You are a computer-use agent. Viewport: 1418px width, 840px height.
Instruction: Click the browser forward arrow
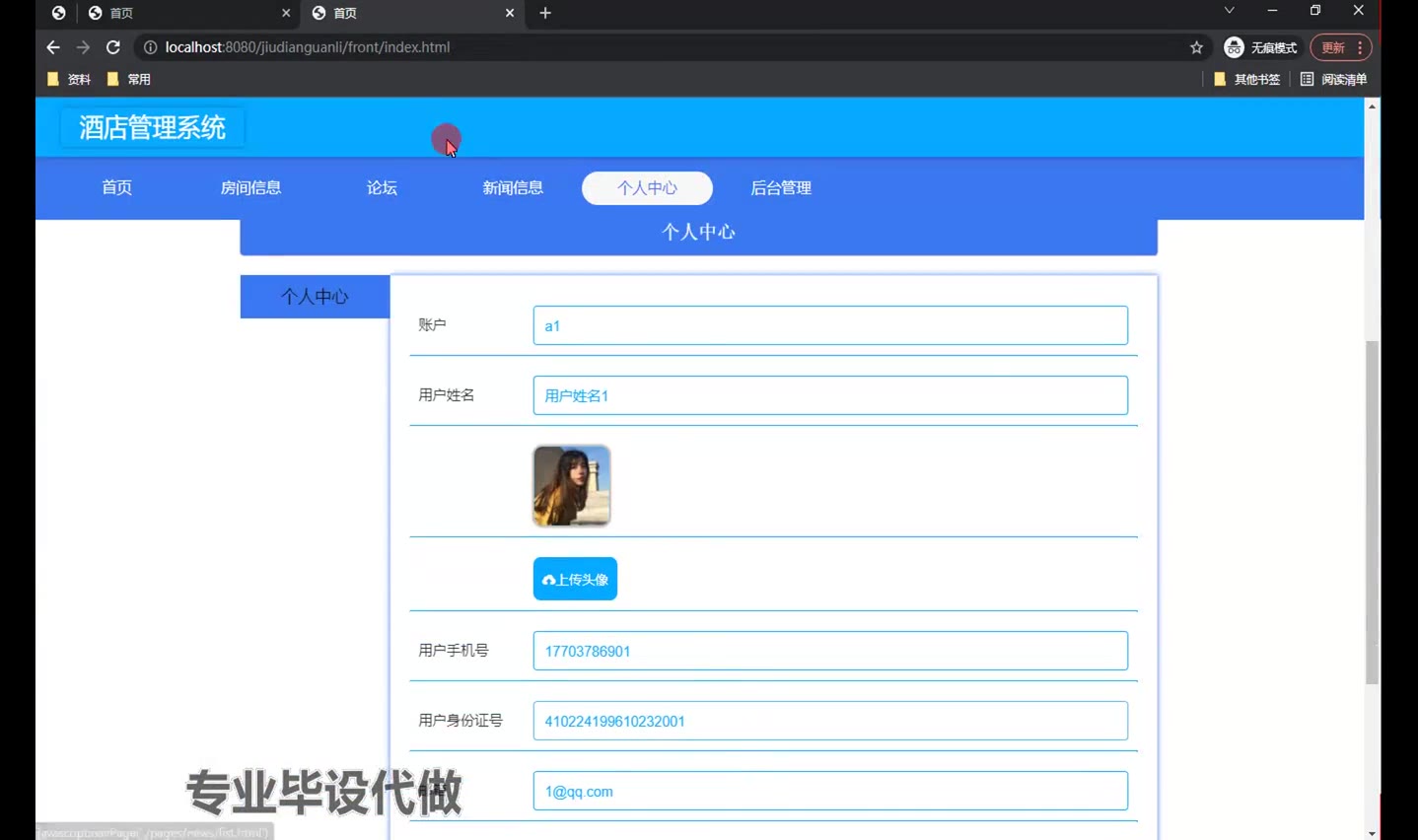click(x=83, y=47)
